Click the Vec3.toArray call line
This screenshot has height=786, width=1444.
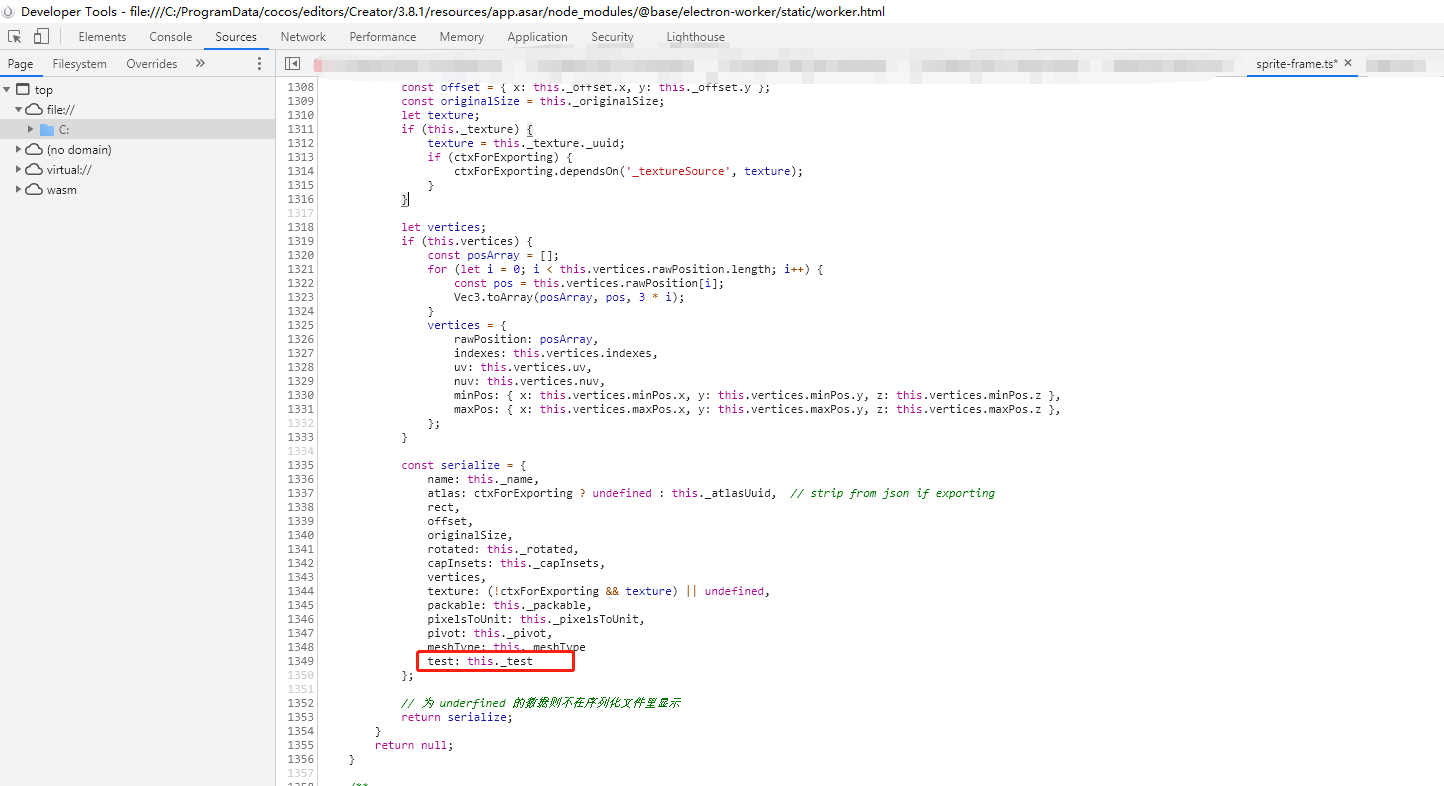tap(569, 297)
